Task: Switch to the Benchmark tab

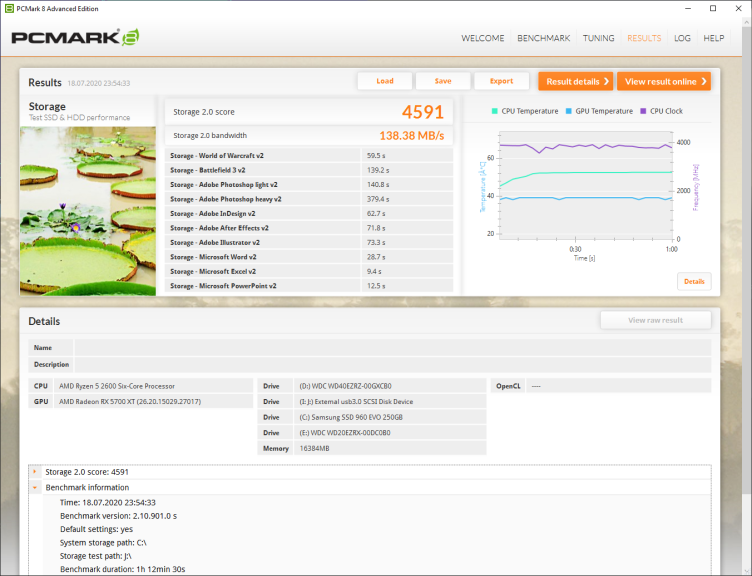Action: pos(543,38)
